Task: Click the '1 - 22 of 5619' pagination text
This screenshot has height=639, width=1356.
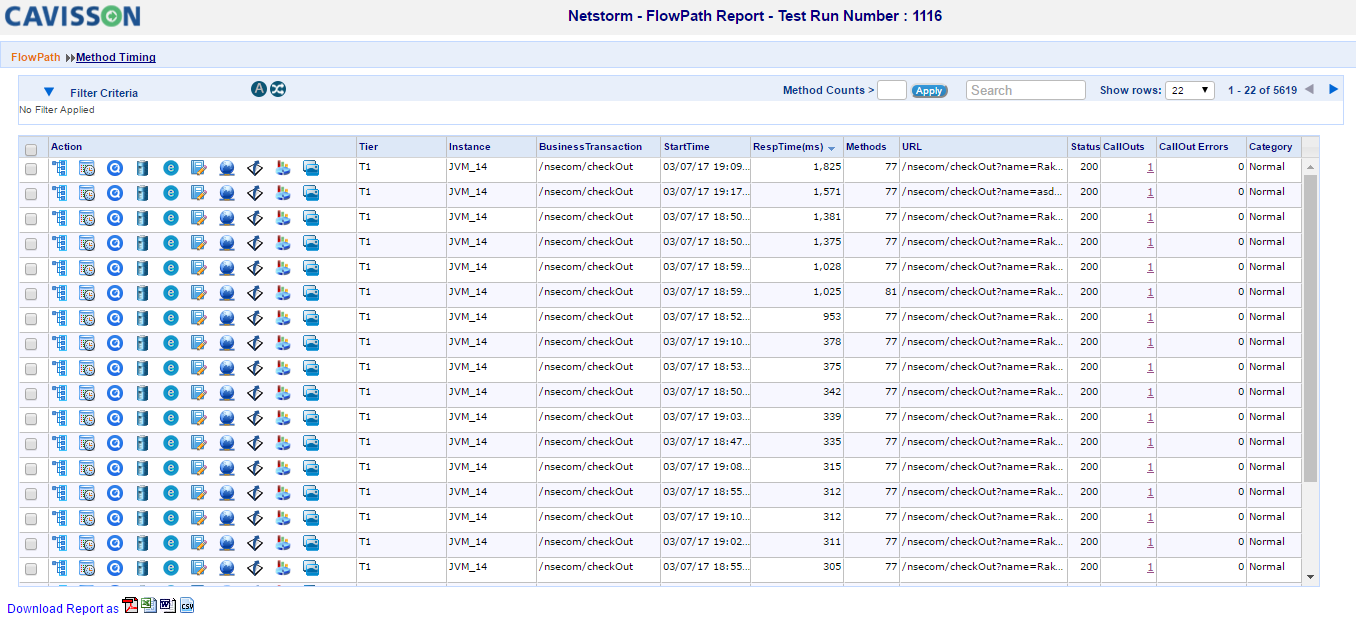Action: click(x=1262, y=90)
